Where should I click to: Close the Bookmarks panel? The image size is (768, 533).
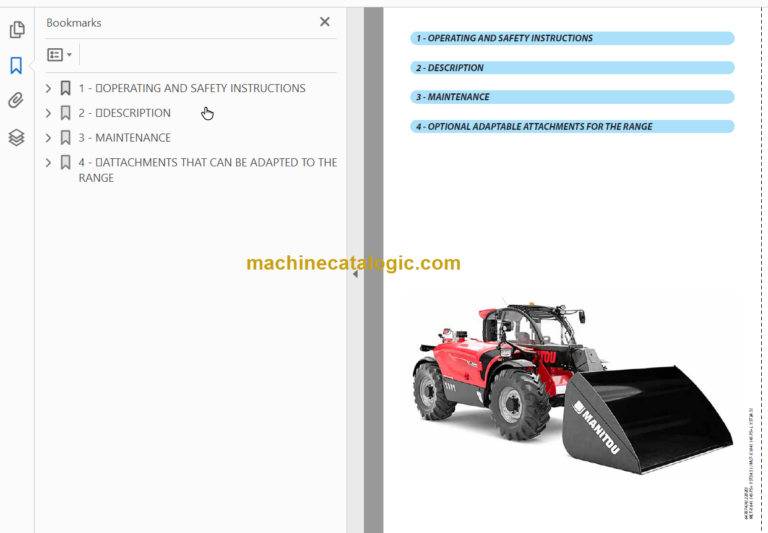(325, 22)
